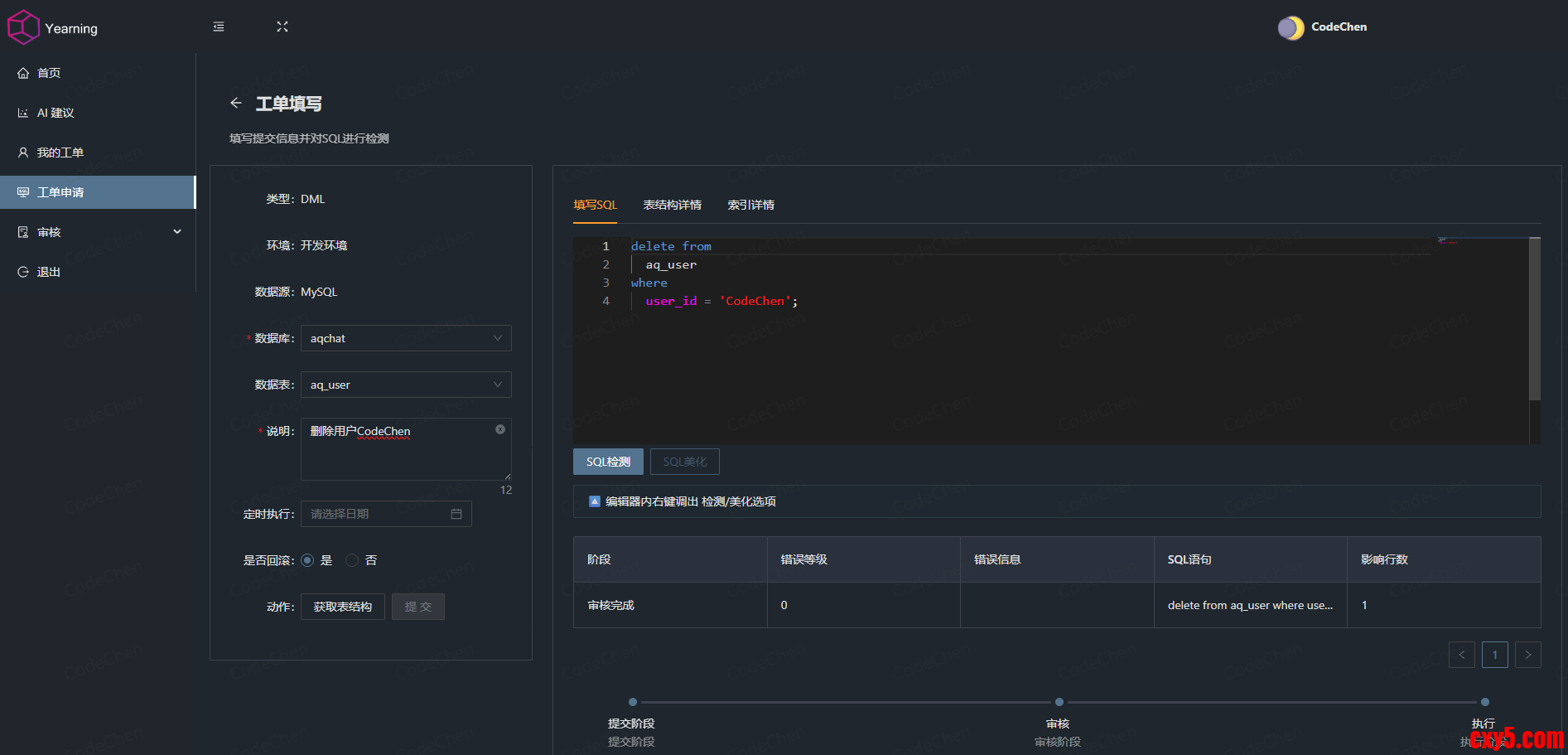1568x755 pixels.
Task: Switch to the 索引详情 tab
Action: tap(750, 205)
